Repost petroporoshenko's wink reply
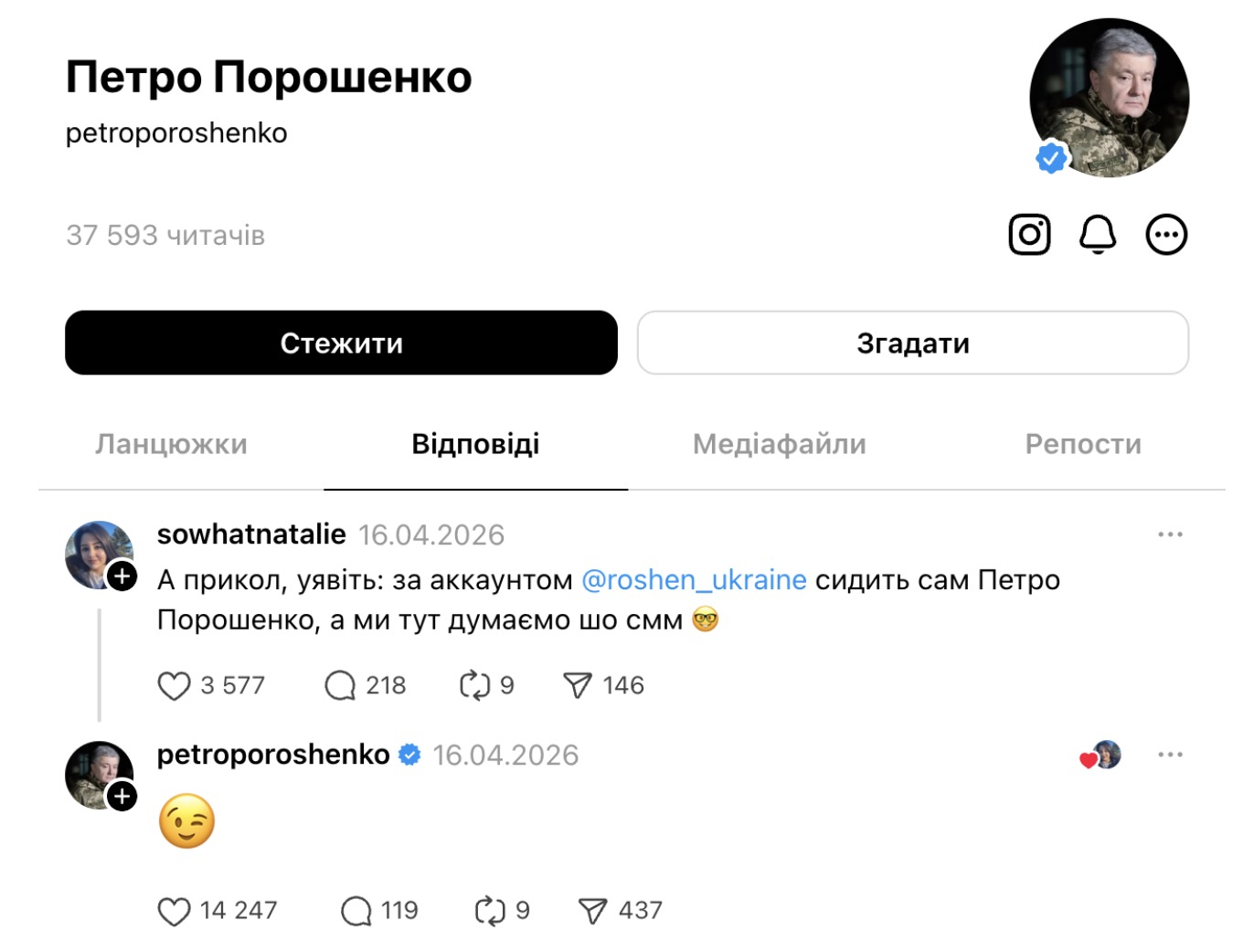 click(490, 911)
